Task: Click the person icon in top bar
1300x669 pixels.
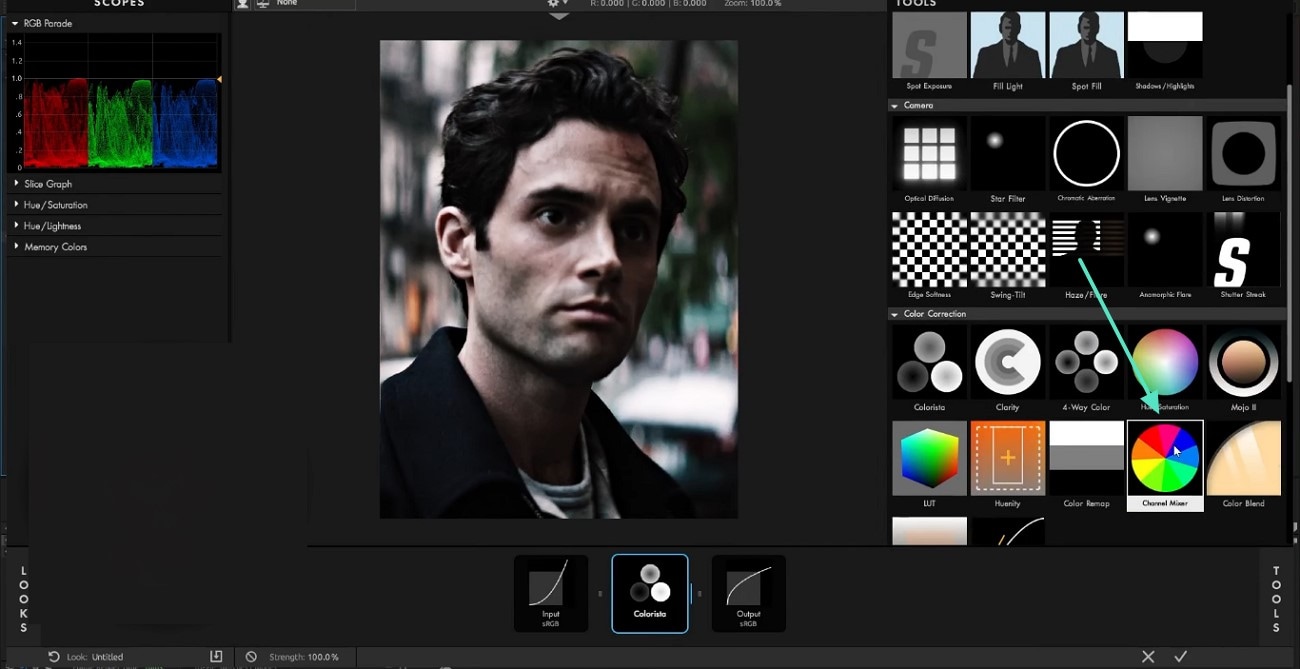Action: (242, 4)
